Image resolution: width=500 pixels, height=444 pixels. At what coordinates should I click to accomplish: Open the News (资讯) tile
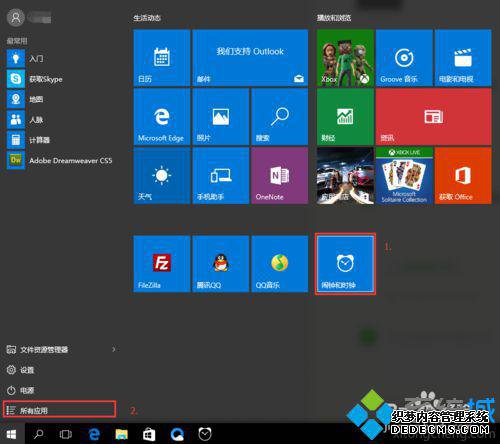click(x=434, y=117)
